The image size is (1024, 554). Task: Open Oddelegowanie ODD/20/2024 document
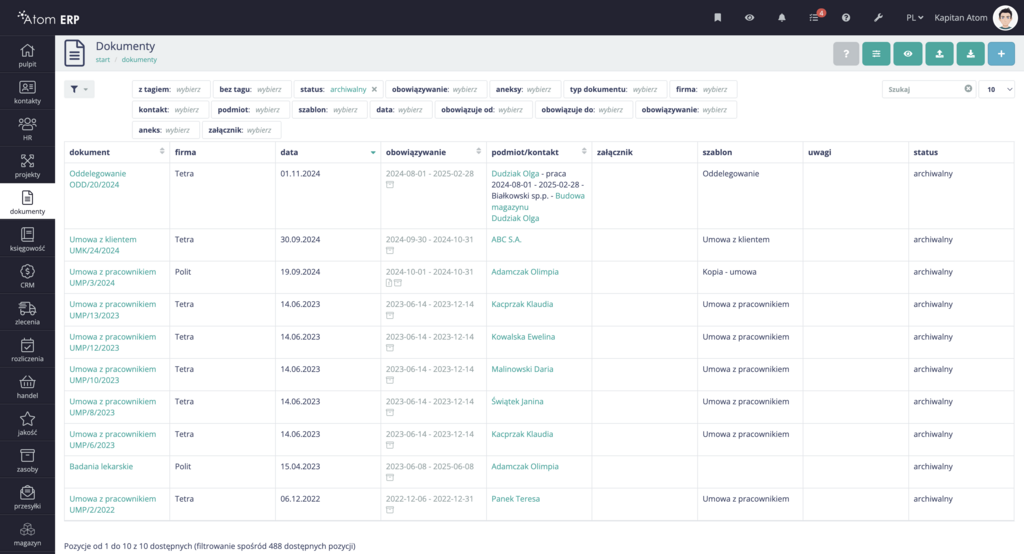click(97, 179)
